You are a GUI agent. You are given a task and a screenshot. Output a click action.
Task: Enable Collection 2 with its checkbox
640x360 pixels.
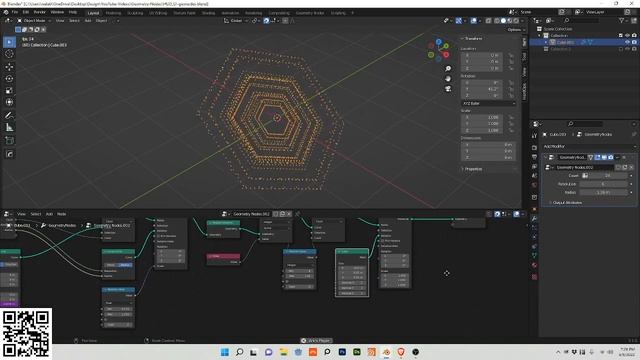click(621, 49)
